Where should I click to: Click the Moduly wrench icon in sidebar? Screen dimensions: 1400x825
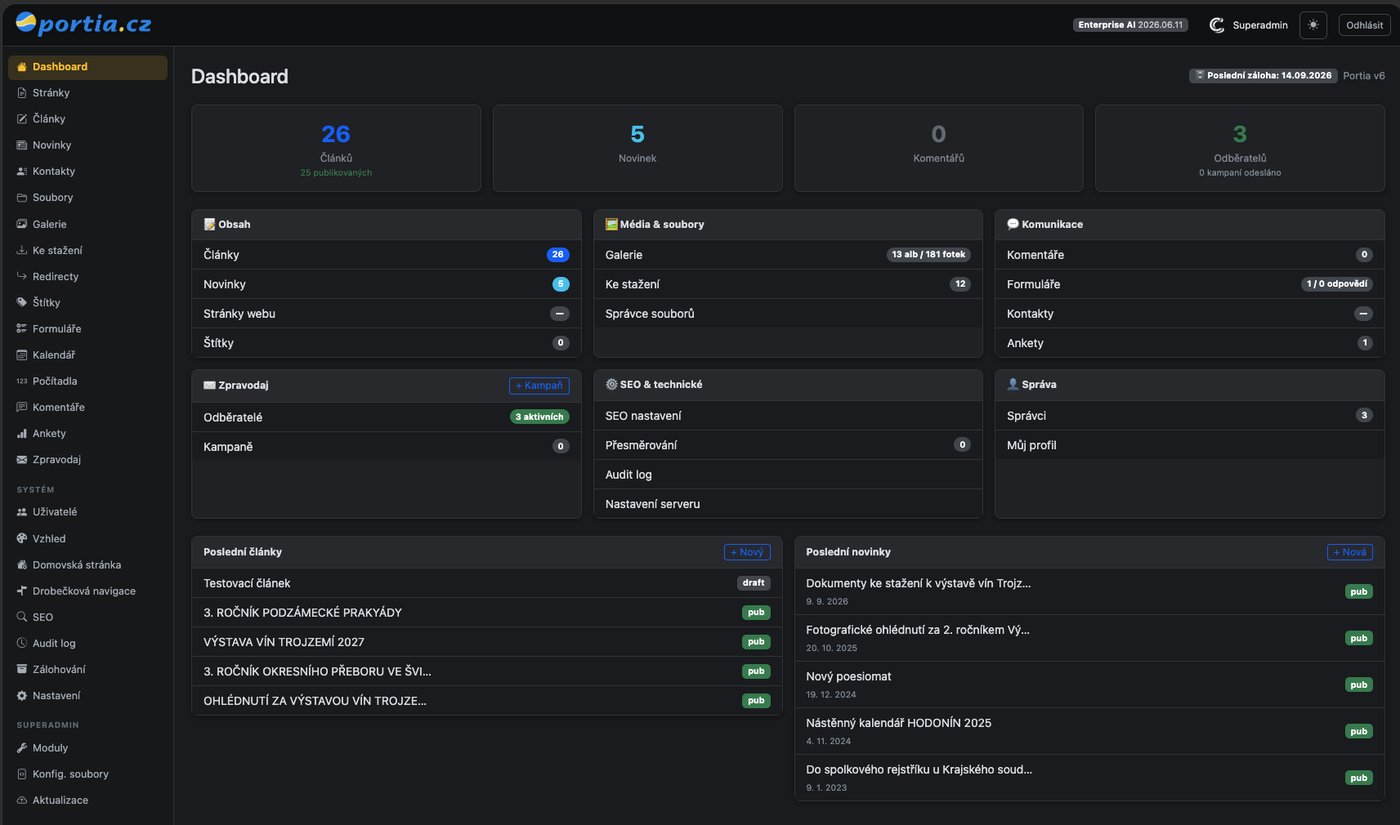22,748
